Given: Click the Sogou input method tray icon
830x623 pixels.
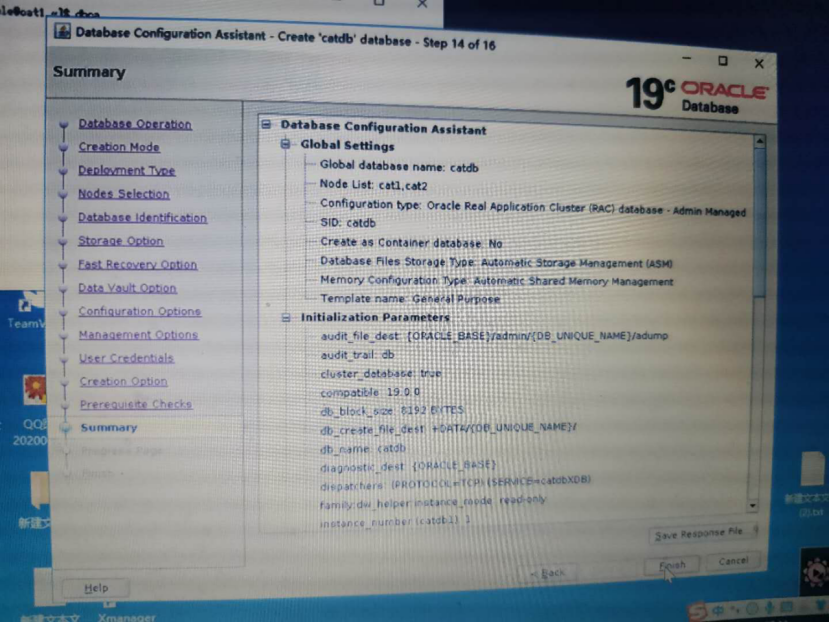Looking at the screenshot, I should pyautogui.click(x=697, y=609).
